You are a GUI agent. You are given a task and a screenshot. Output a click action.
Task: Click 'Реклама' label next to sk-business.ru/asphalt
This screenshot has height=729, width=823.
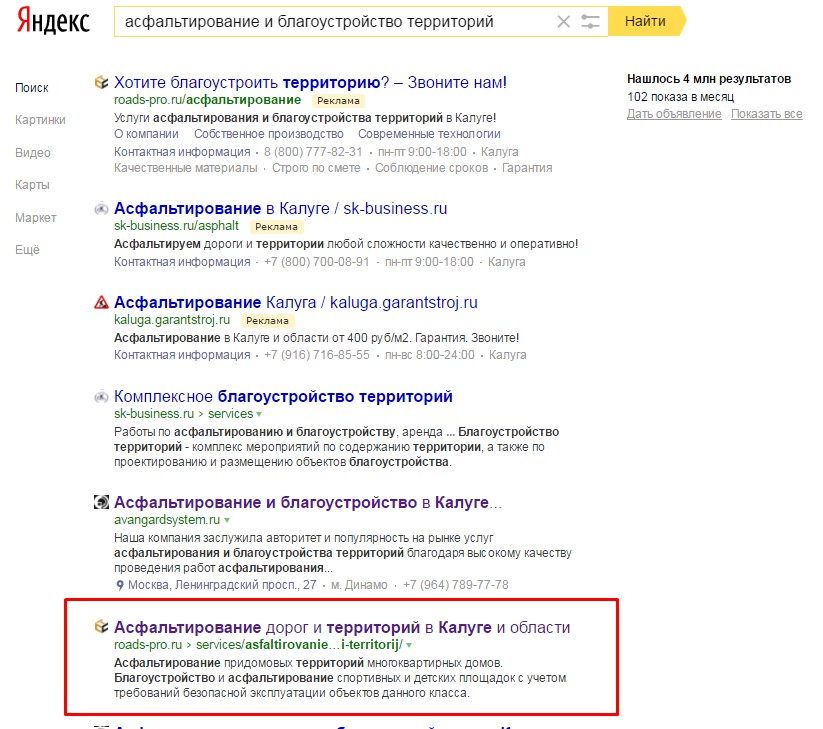[276, 227]
